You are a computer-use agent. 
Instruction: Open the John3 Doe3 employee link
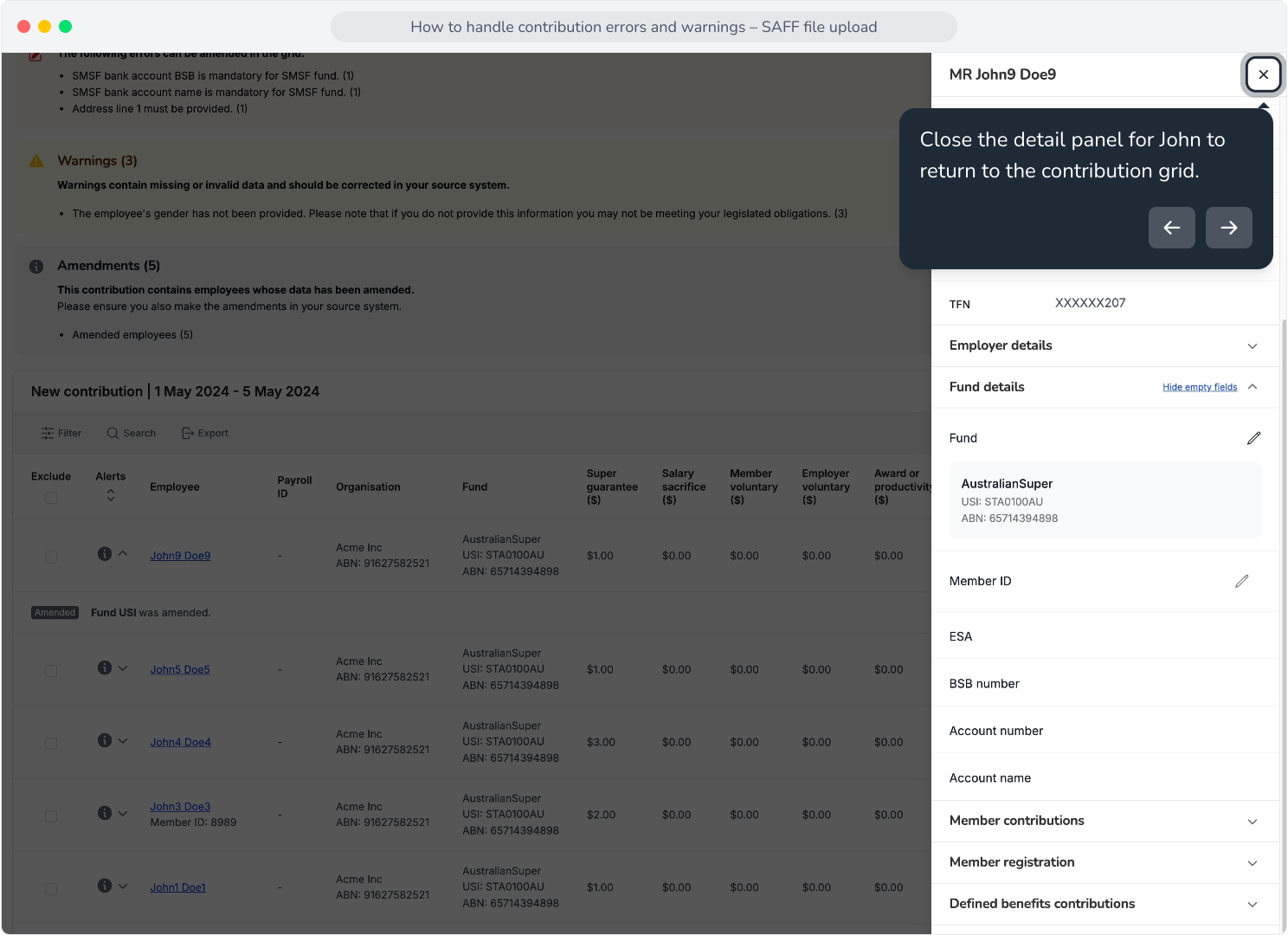click(x=180, y=806)
